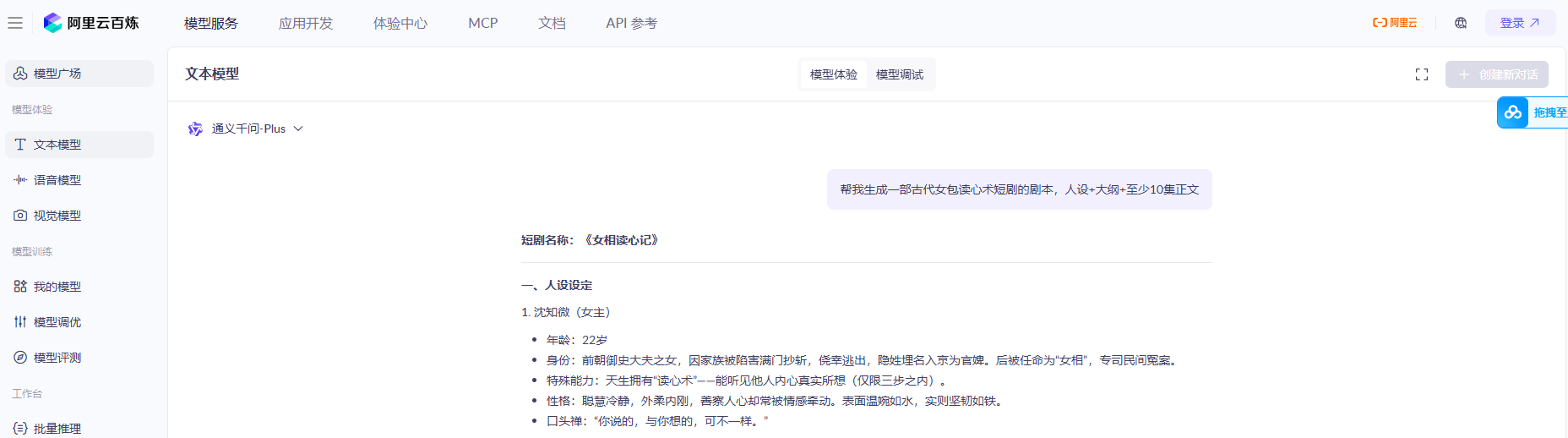Click the 性格 bullet line
1568x438 pixels.
[x=776, y=401]
